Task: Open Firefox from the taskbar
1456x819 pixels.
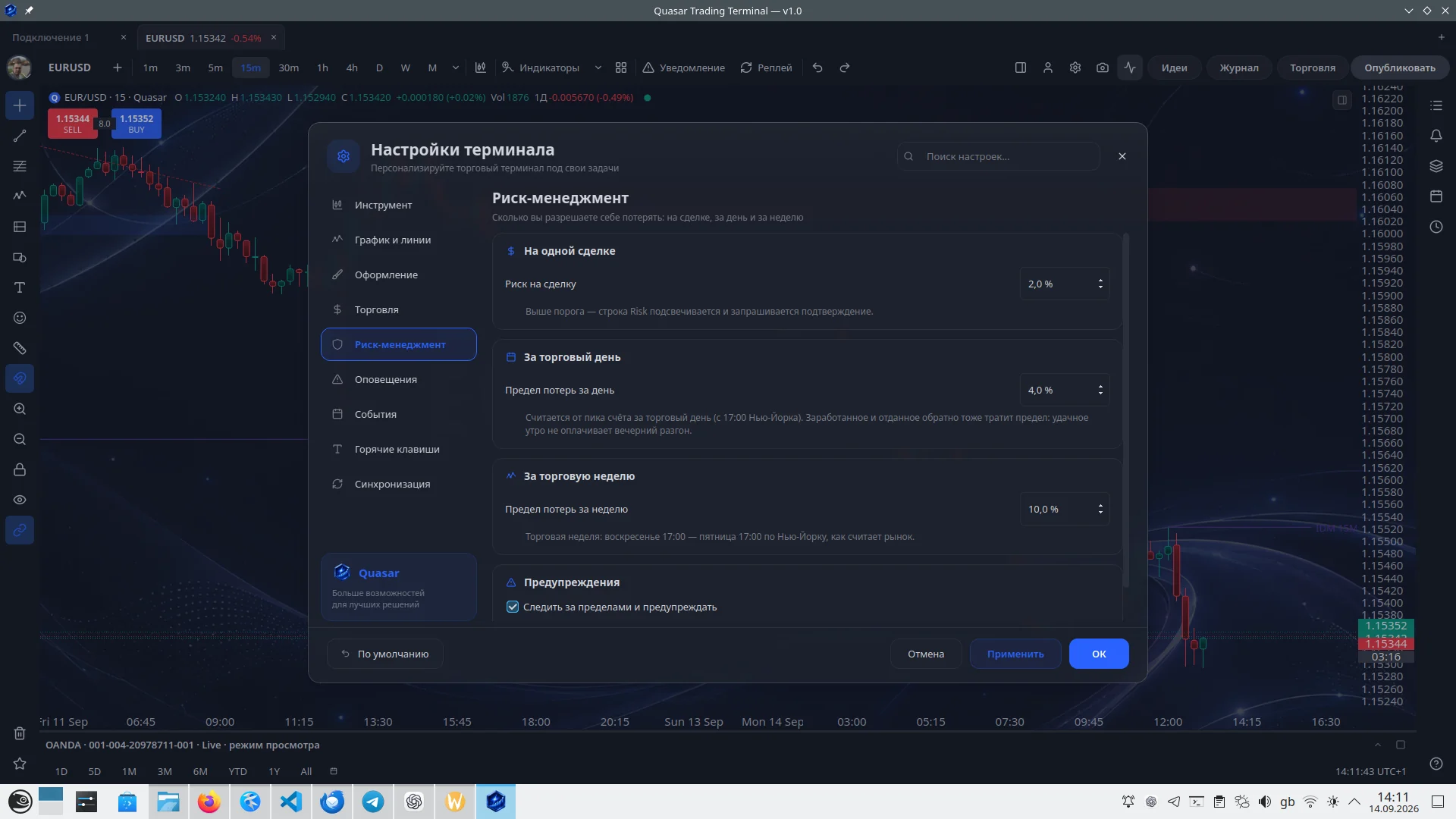Action: click(209, 802)
